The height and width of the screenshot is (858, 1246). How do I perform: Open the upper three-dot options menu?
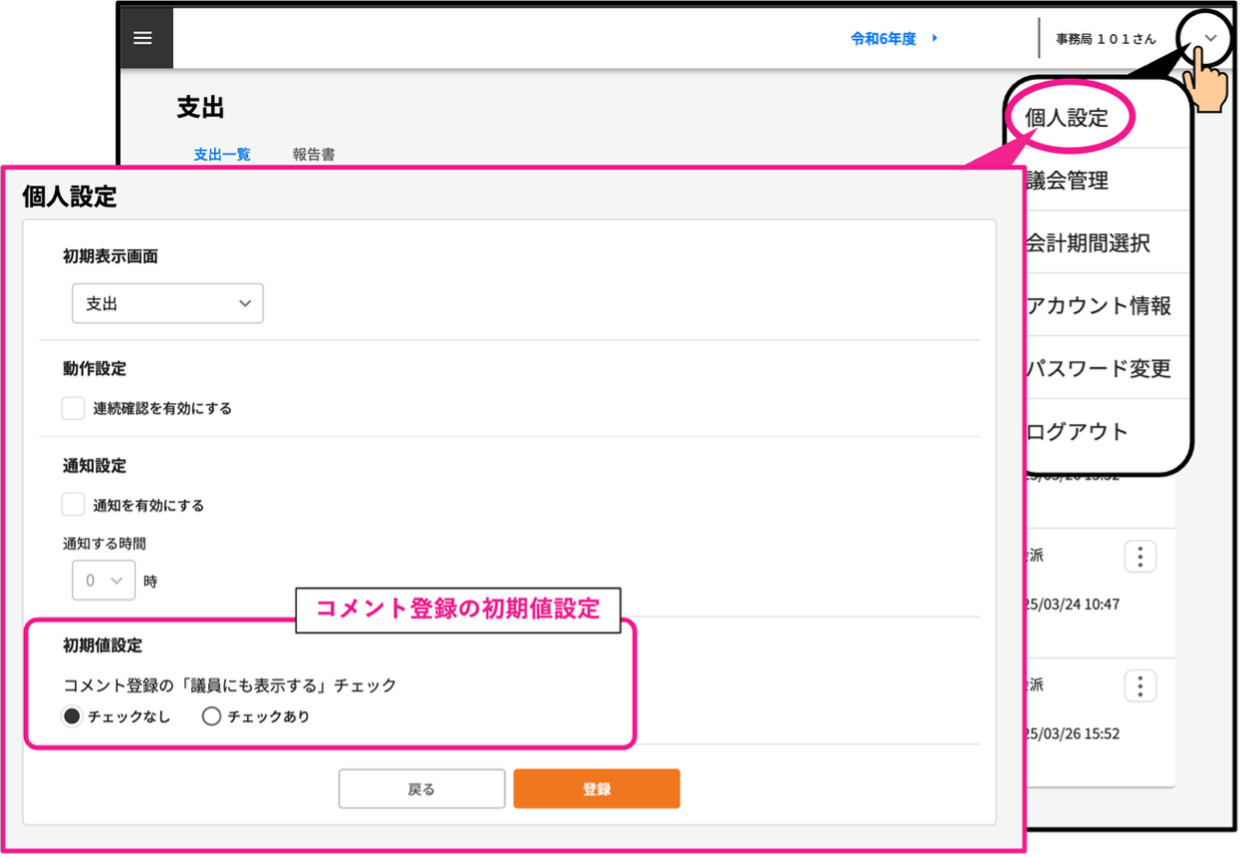coord(1140,556)
